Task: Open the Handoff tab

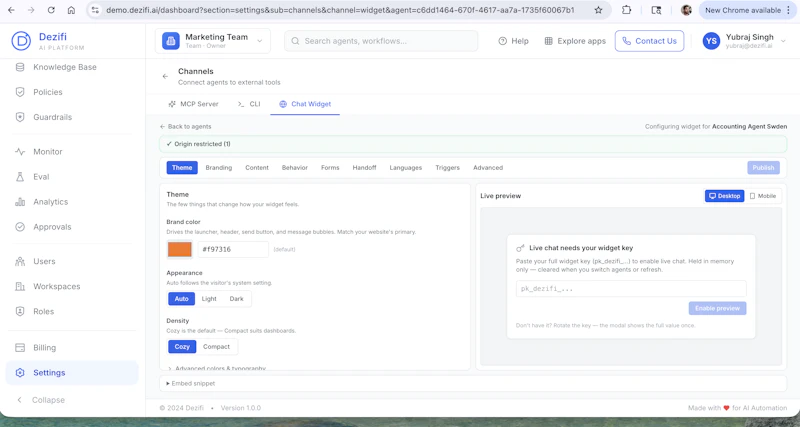Action: [x=364, y=167]
